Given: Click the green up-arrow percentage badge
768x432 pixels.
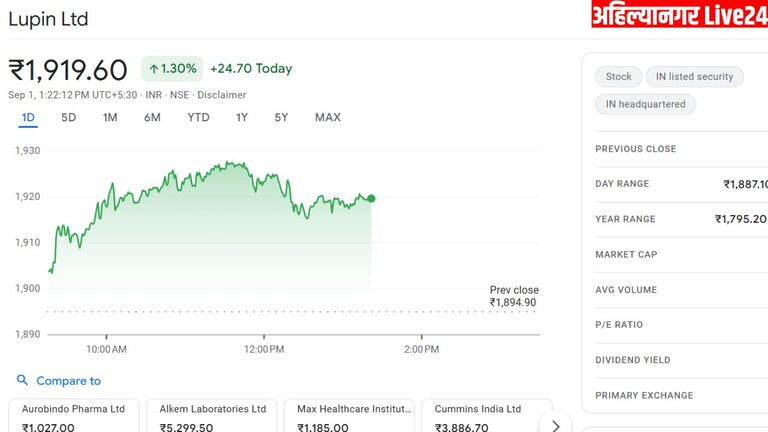Looking at the screenshot, I should [x=173, y=69].
